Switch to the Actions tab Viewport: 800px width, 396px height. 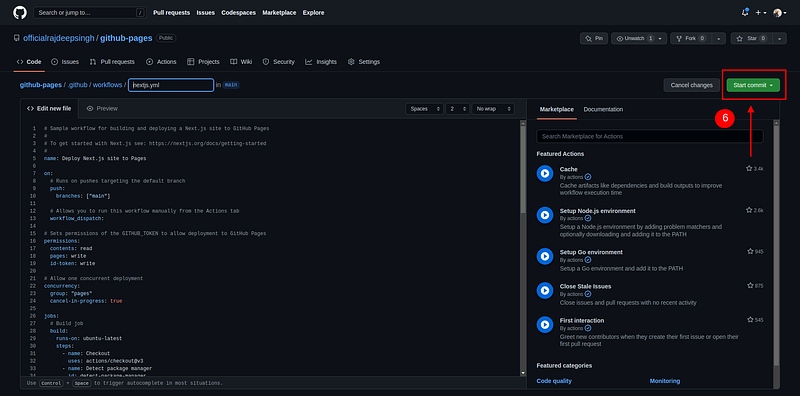(161, 62)
